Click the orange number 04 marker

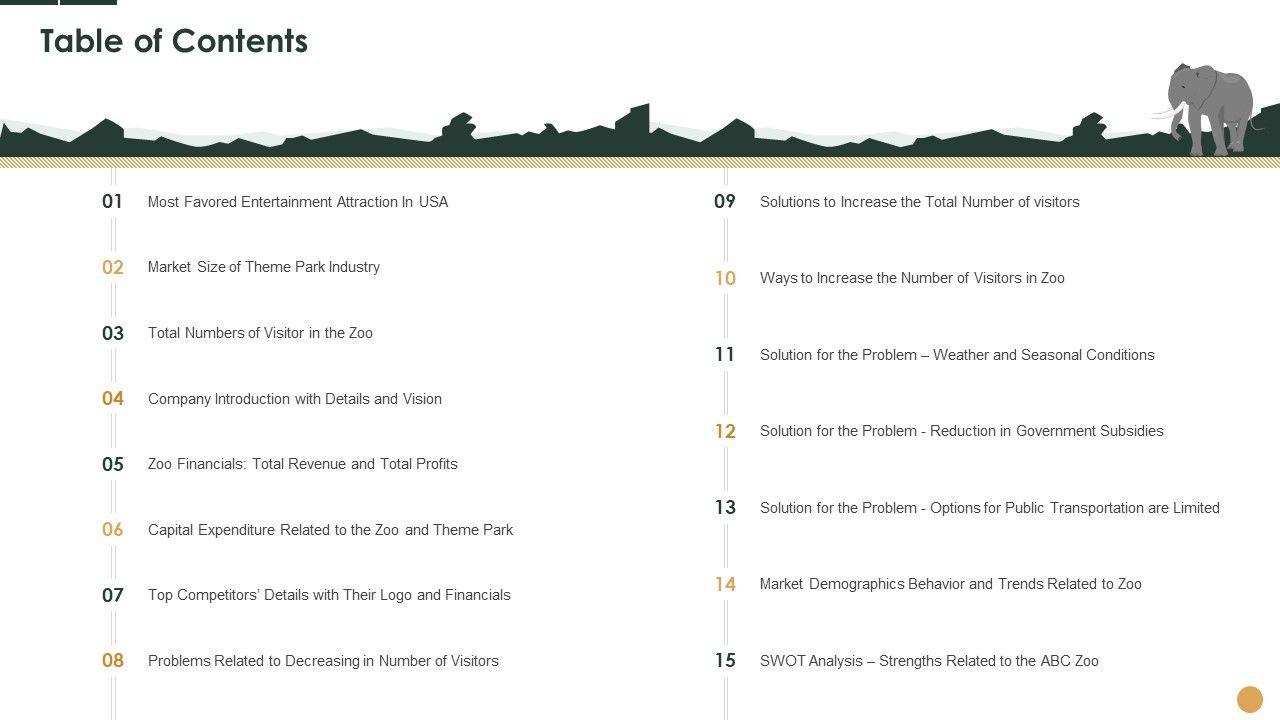113,399
